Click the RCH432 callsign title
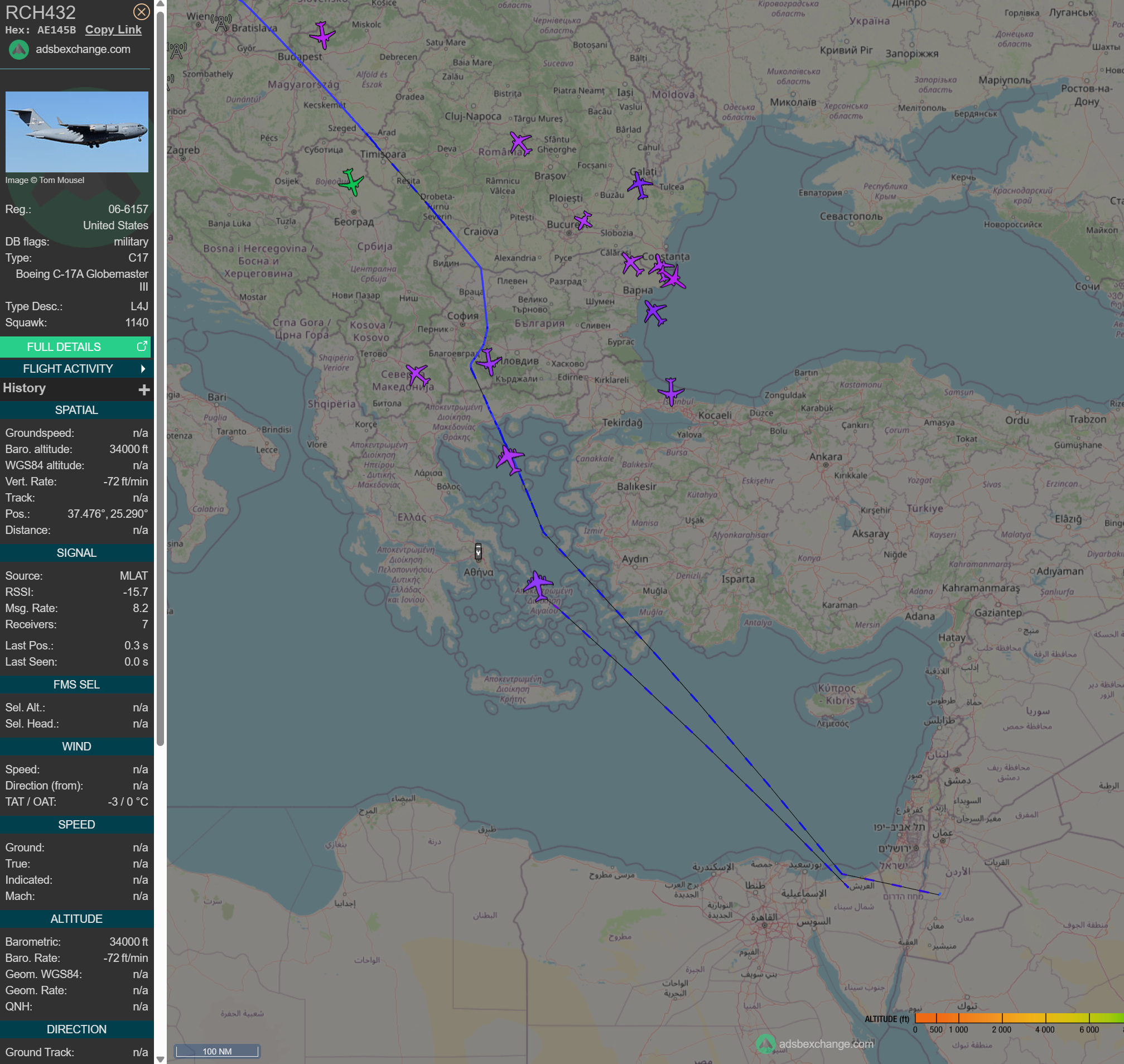The height and width of the screenshot is (1064, 1124). (40, 12)
